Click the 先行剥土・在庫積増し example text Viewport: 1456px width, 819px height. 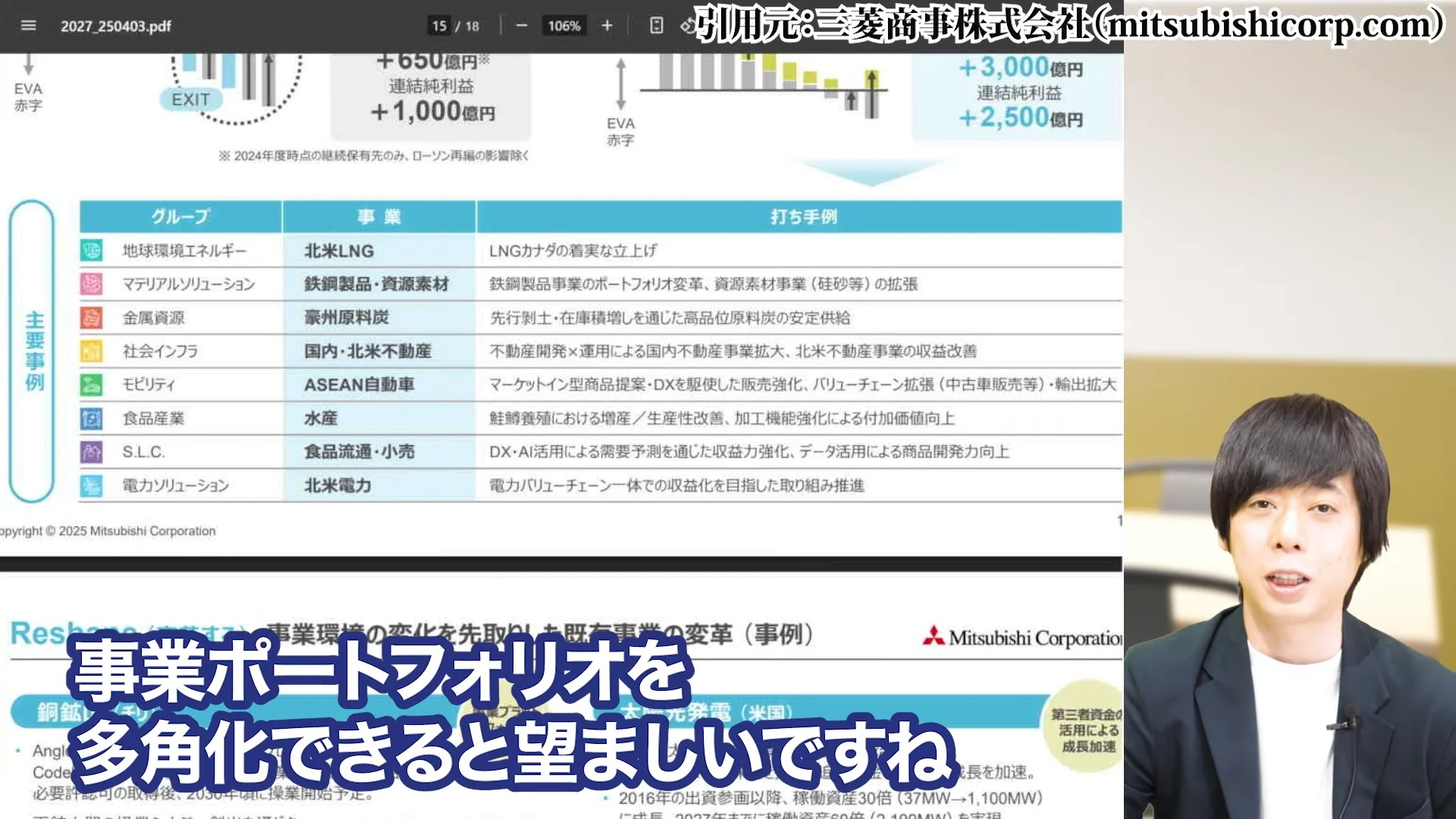tap(670, 318)
